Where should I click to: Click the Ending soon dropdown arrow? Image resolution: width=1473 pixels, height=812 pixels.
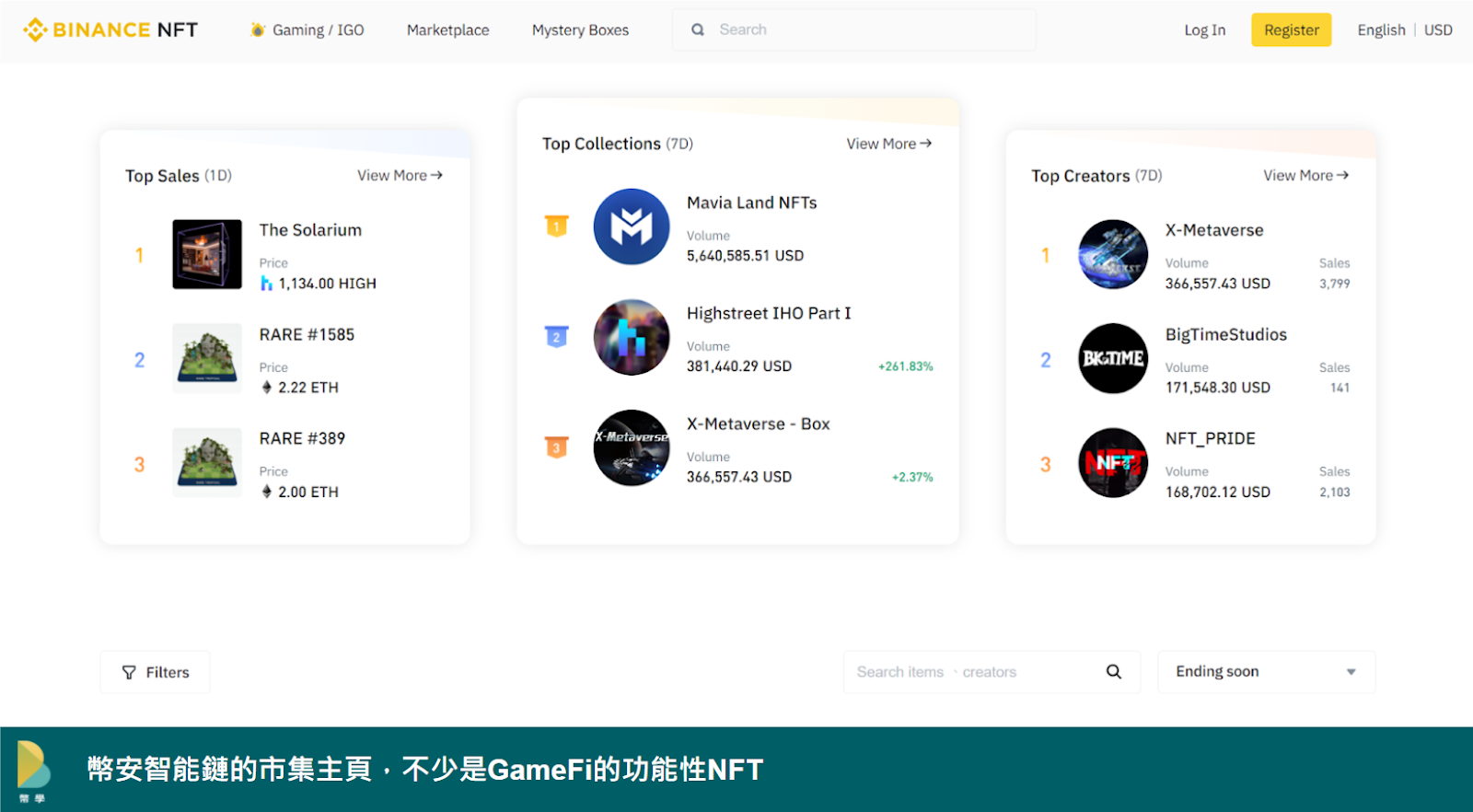coord(1351,672)
